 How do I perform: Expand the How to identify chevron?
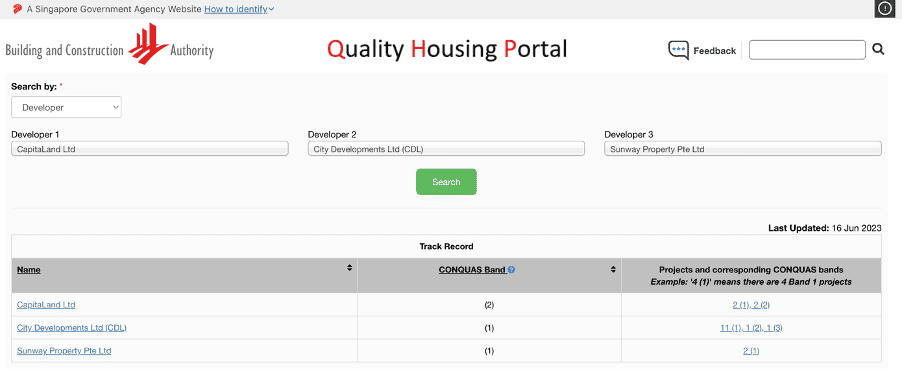pyautogui.click(x=272, y=9)
